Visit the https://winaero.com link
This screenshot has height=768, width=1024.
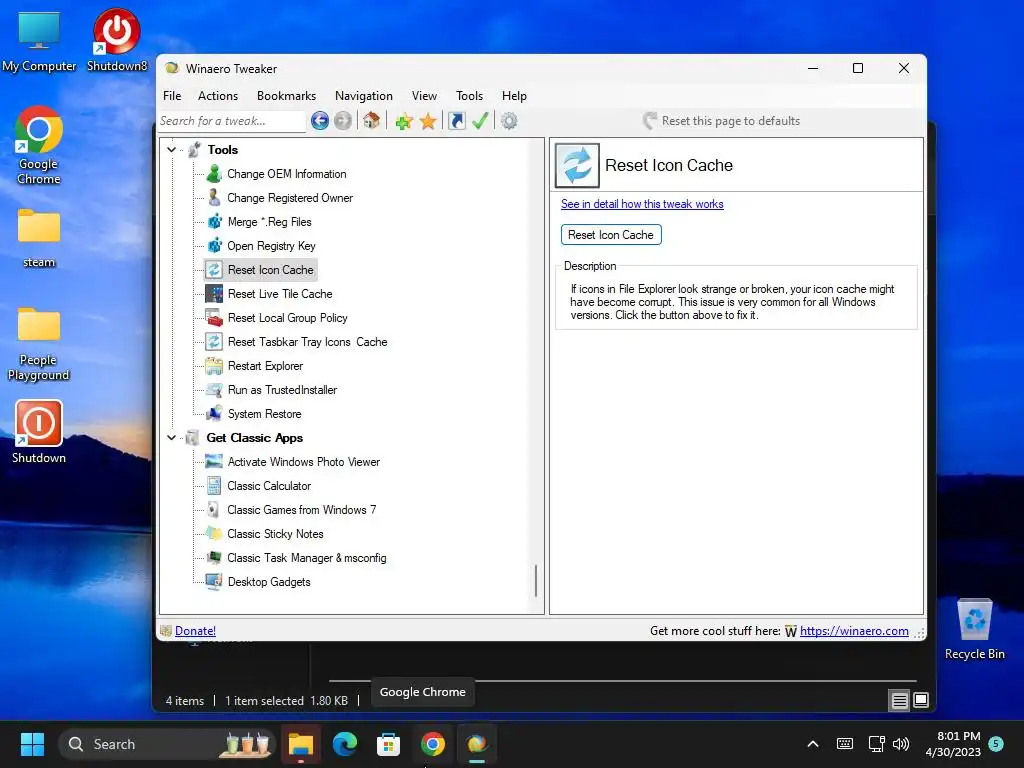[x=854, y=631]
